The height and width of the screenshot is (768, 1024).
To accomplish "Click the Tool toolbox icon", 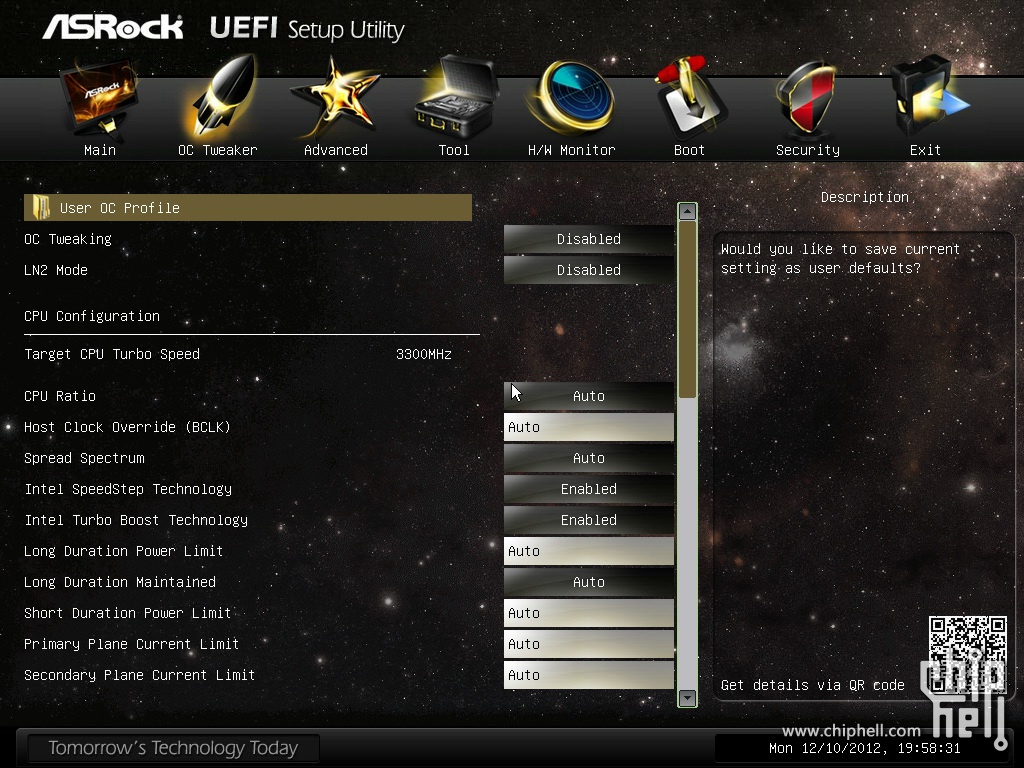I will (456, 97).
